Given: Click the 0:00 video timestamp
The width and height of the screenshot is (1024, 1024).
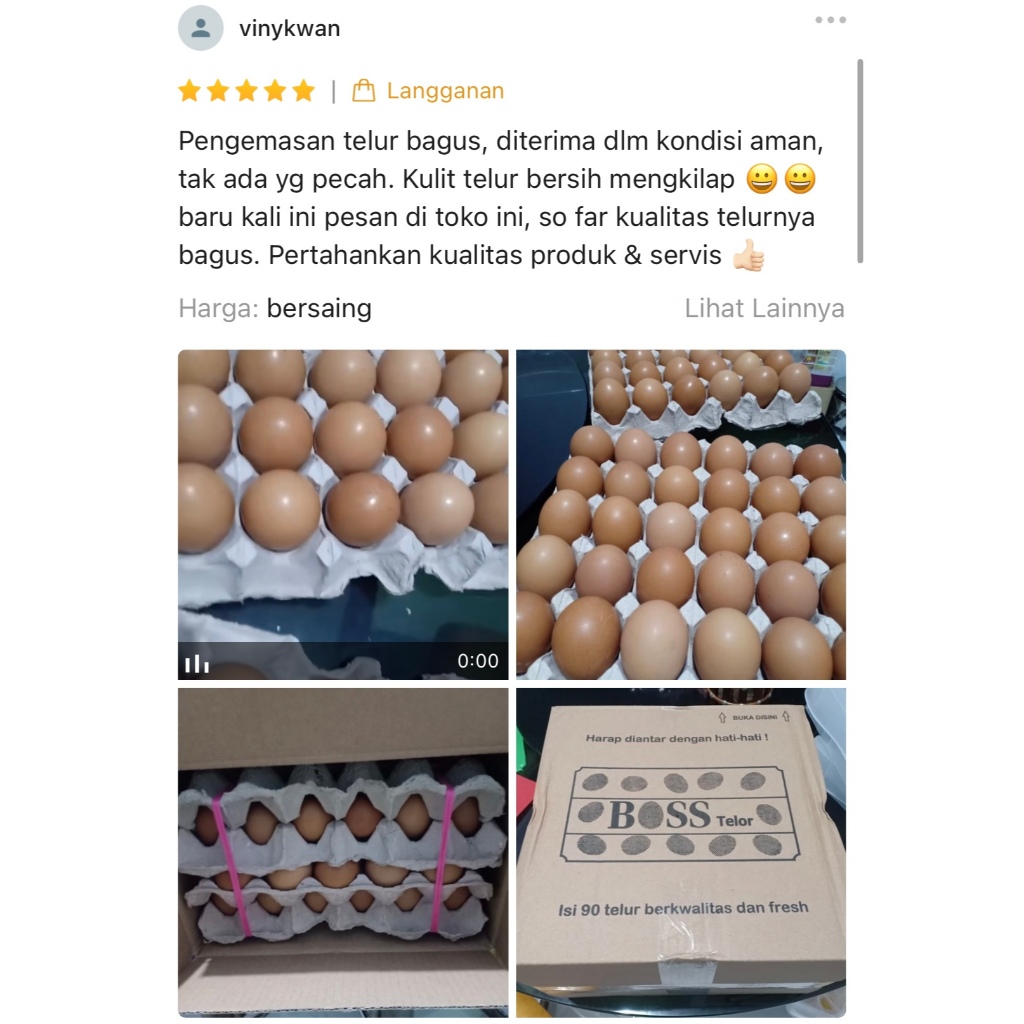Looking at the screenshot, I should (478, 661).
